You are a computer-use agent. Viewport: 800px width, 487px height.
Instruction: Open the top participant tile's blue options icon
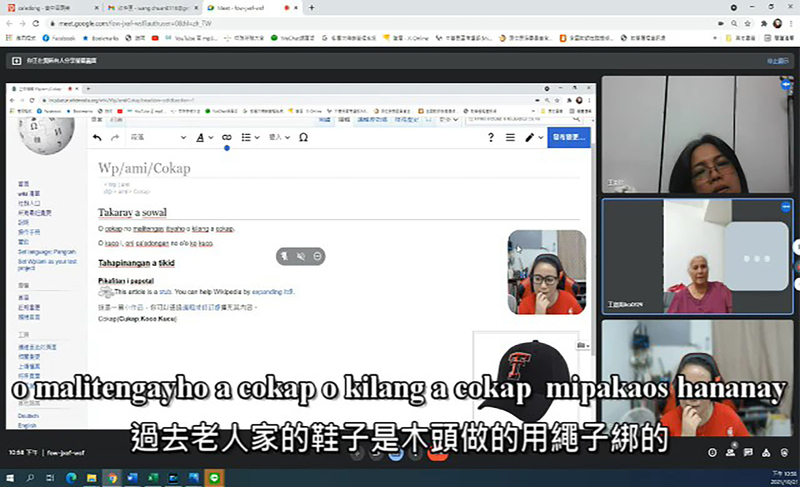(786, 84)
